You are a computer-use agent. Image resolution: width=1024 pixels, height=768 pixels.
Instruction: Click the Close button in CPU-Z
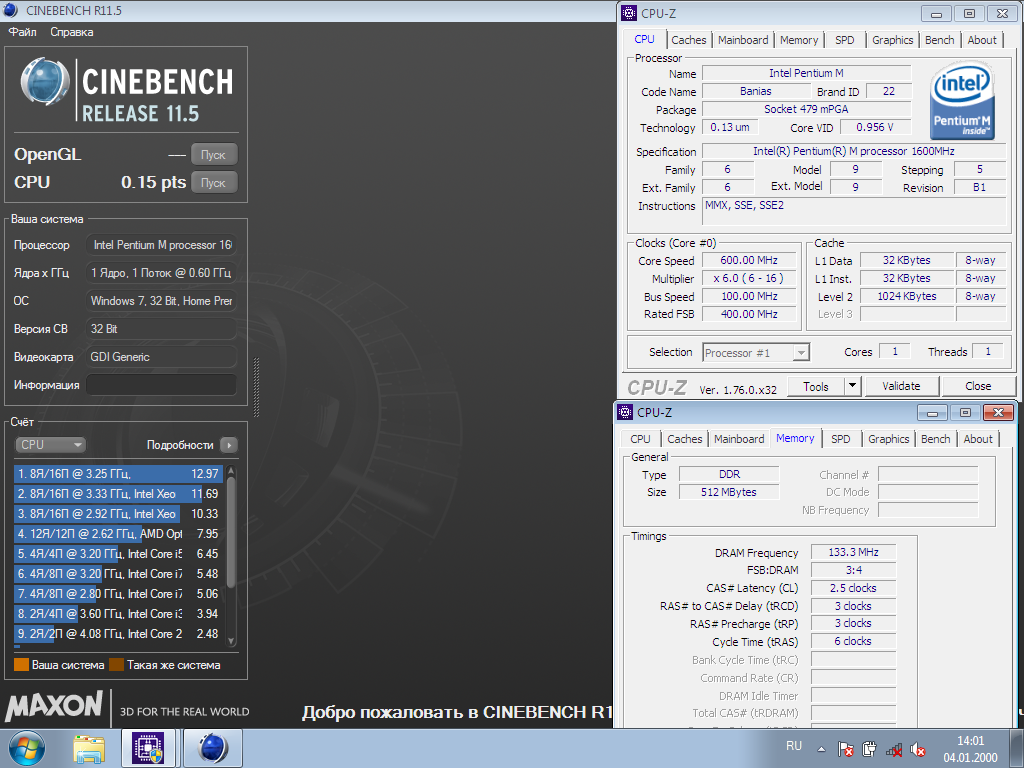pos(978,387)
